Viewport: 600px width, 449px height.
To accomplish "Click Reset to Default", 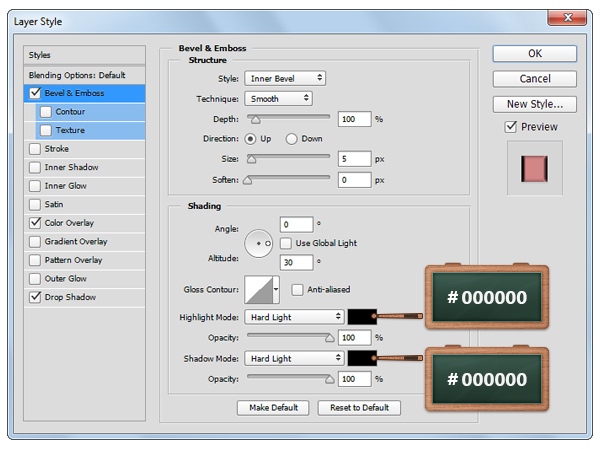I will pos(359,408).
